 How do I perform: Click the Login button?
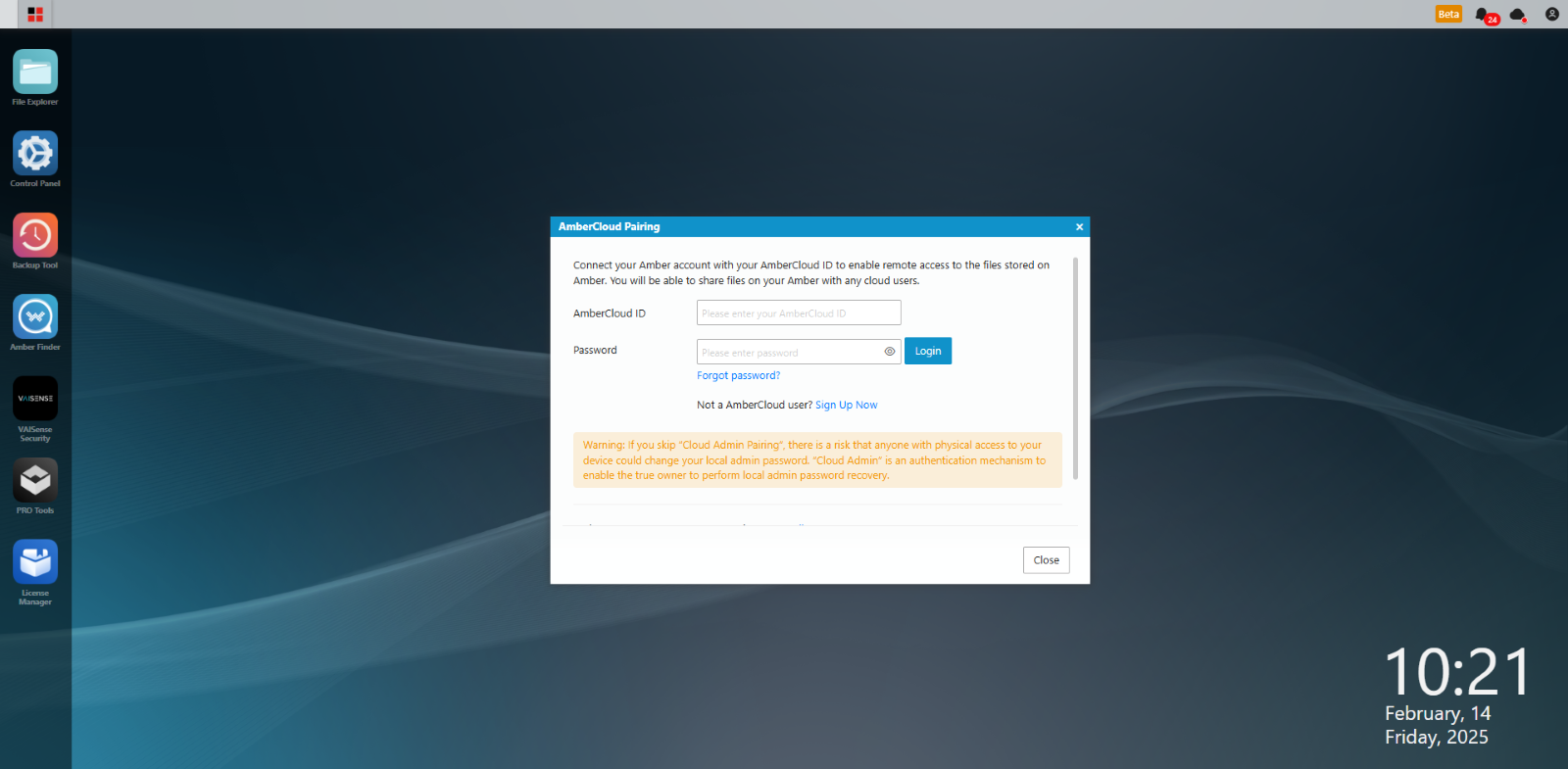tap(928, 352)
